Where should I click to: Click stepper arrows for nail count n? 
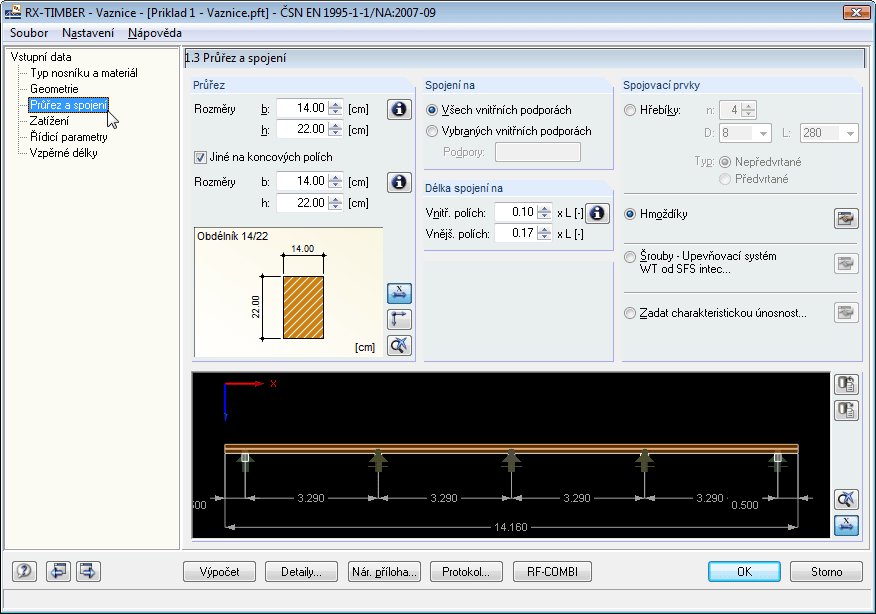pyautogui.click(x=749, y=110)
